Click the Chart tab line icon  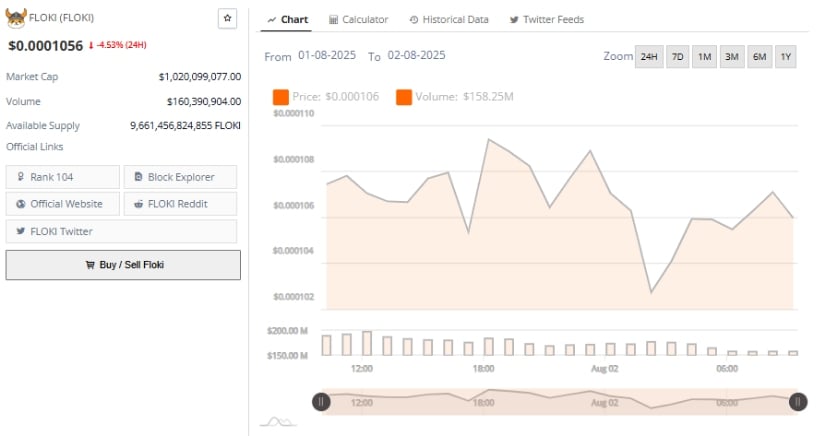[271, 20]
